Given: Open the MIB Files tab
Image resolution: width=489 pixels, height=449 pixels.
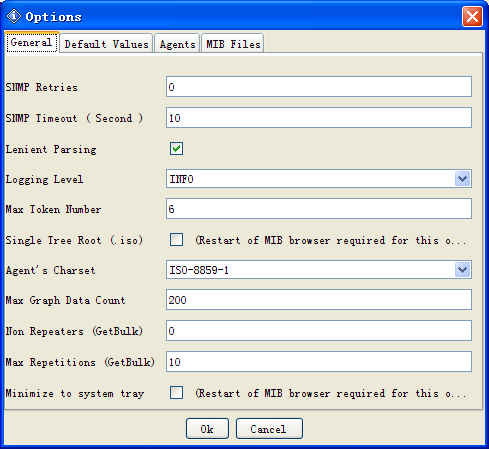Looking at the screenshot, I should click(233, 44).
